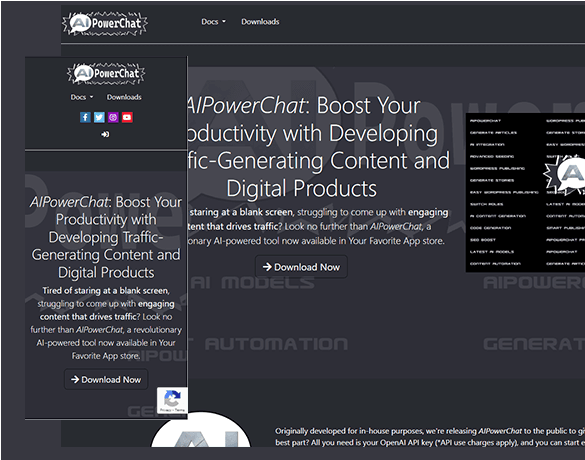The width and height of the screenshot is (585, 460).
Task: Click the login arrow icon in mobile preview
Action: 106,134
